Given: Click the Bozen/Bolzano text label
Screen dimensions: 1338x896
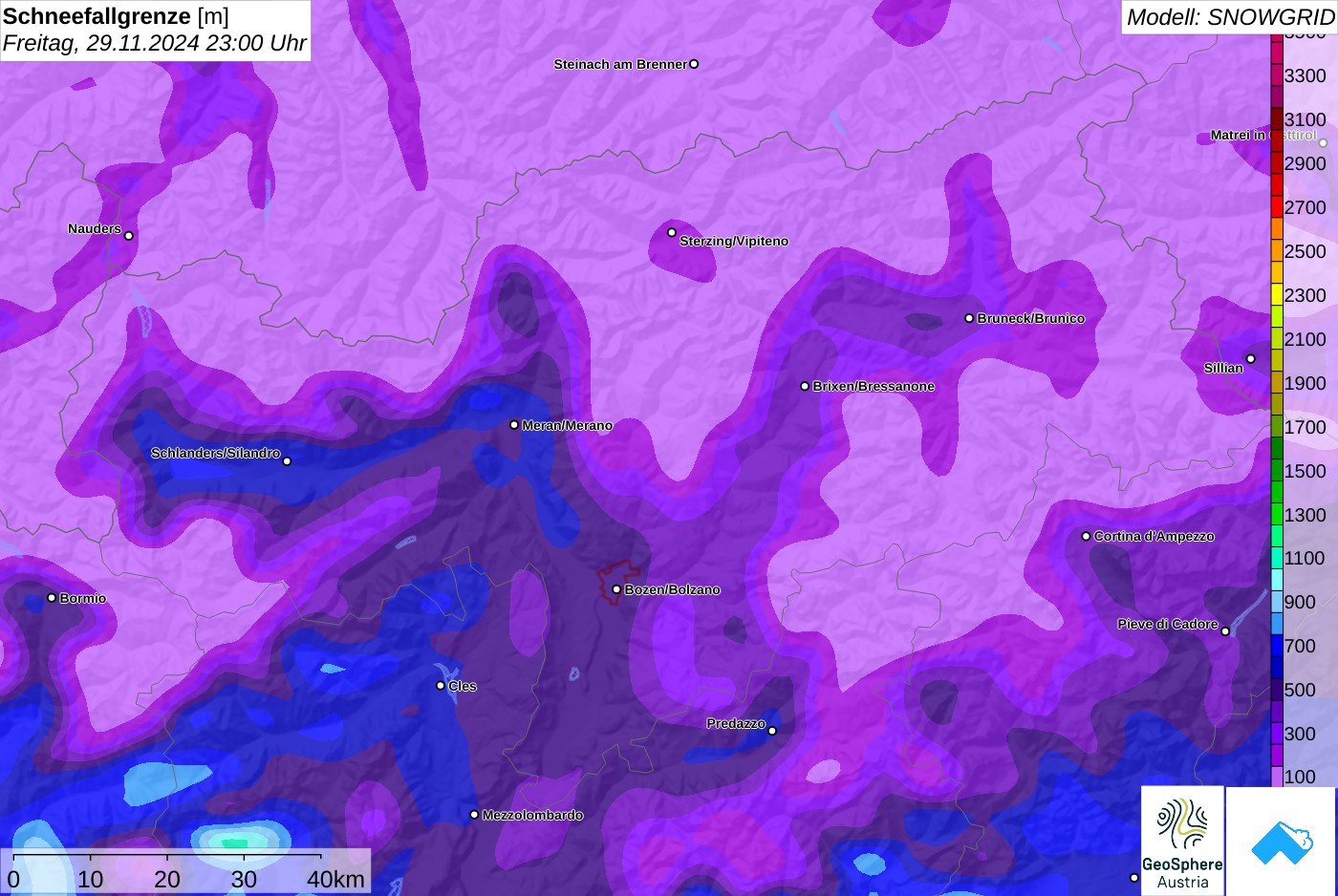Looking at the screenshot, I should coord(673,589).
